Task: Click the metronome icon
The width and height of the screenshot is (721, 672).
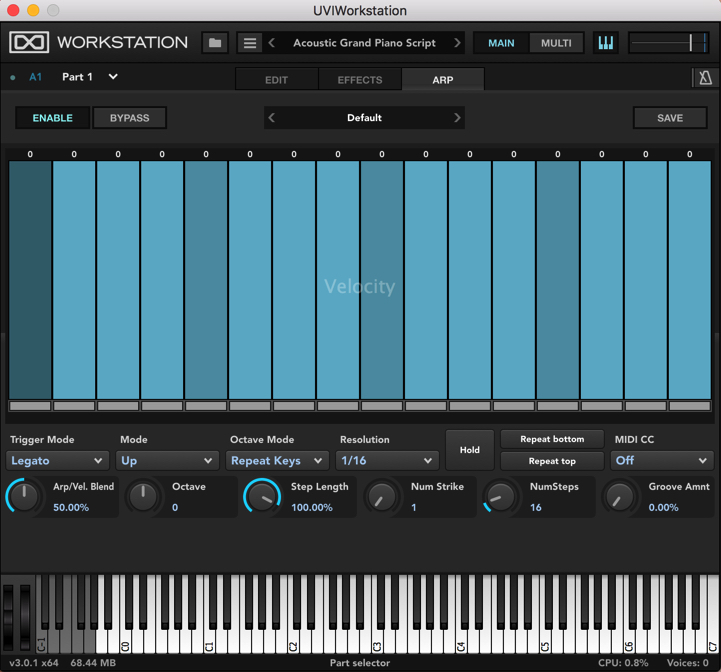Action: [705, 78]
